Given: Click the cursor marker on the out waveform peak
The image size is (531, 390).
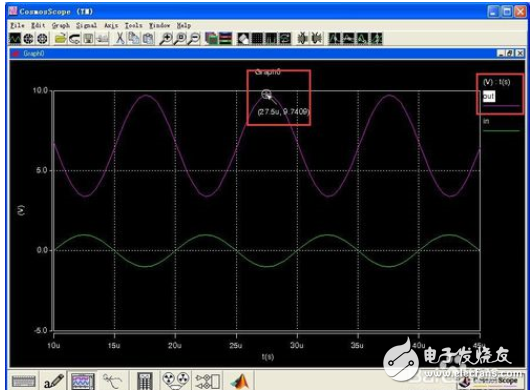Looking at the screenshot, I should [x=267, y=94].
